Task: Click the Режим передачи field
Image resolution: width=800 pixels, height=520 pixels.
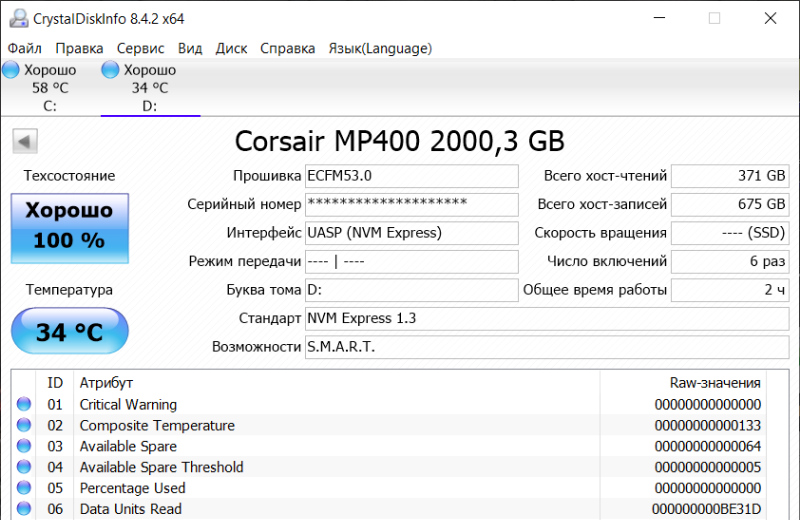Action: click(x=412, y=261)
